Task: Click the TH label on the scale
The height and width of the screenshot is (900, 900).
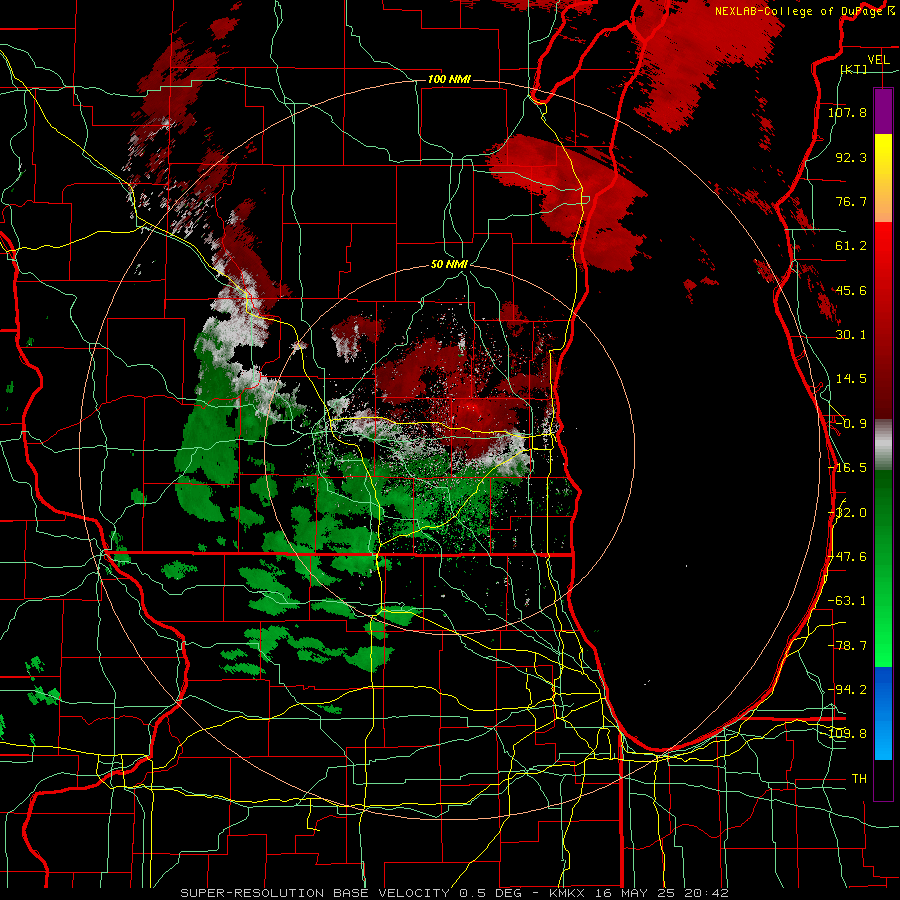Action: coord(859,779)
